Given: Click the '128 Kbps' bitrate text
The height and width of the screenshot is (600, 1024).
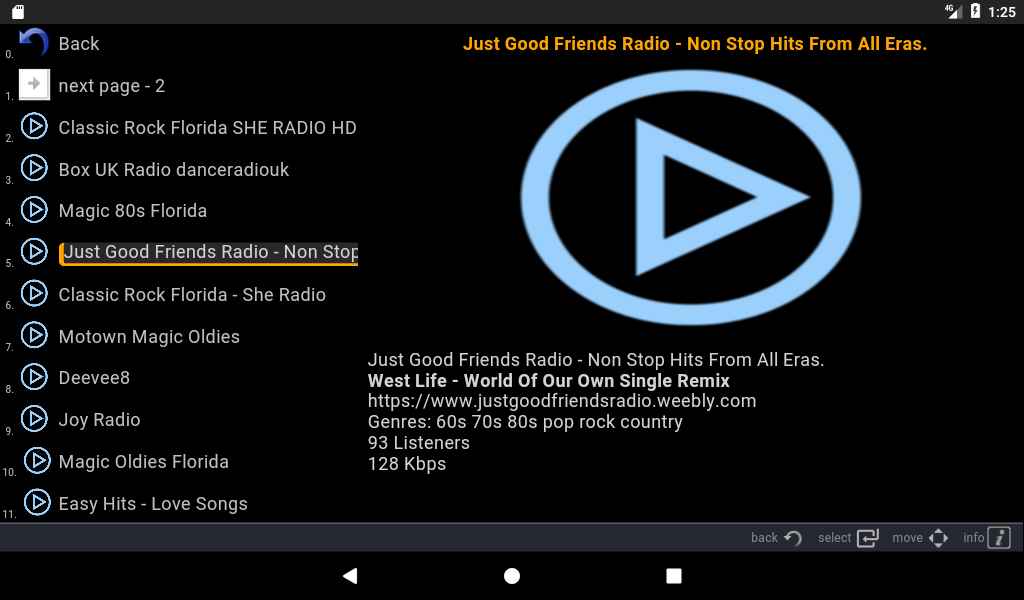Looking at the screenshot, I should point(407,464).
